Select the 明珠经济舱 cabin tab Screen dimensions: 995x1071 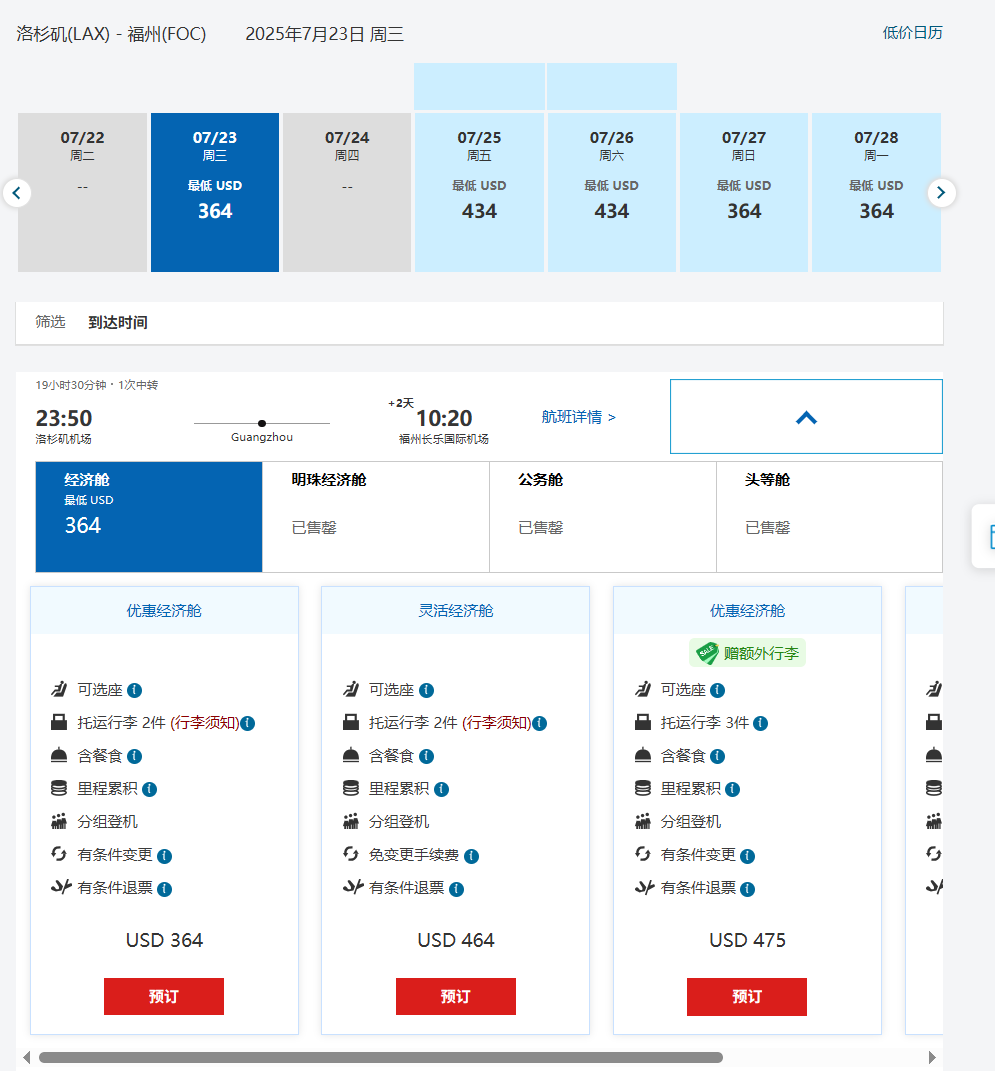375,516
